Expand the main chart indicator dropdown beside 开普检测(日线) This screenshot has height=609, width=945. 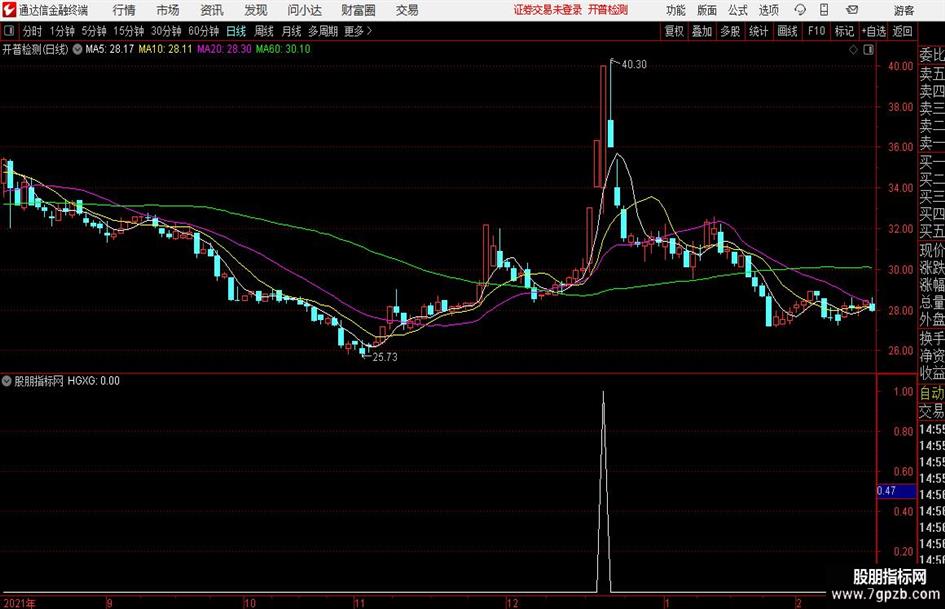77,49
